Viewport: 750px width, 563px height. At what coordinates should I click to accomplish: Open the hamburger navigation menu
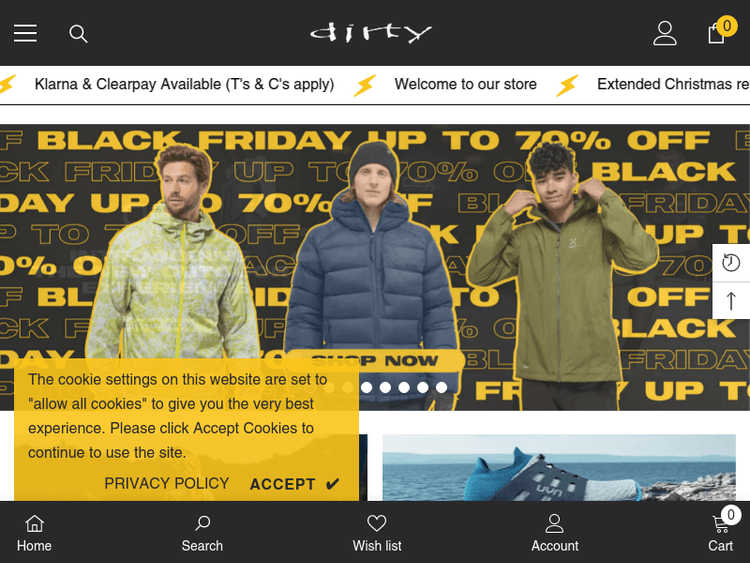(x=25, y=33)
